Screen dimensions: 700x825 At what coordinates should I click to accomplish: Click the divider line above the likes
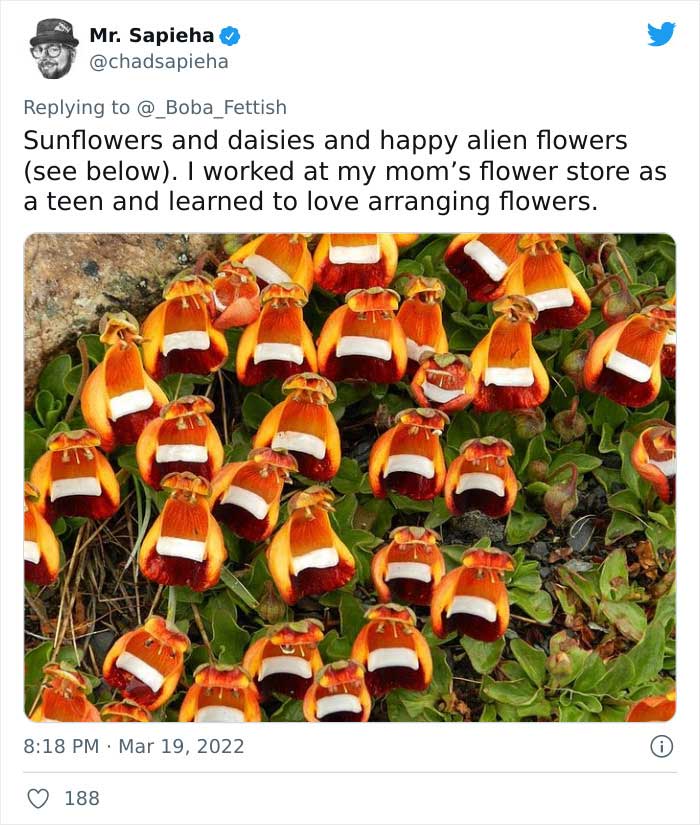(x=350, y=772)
